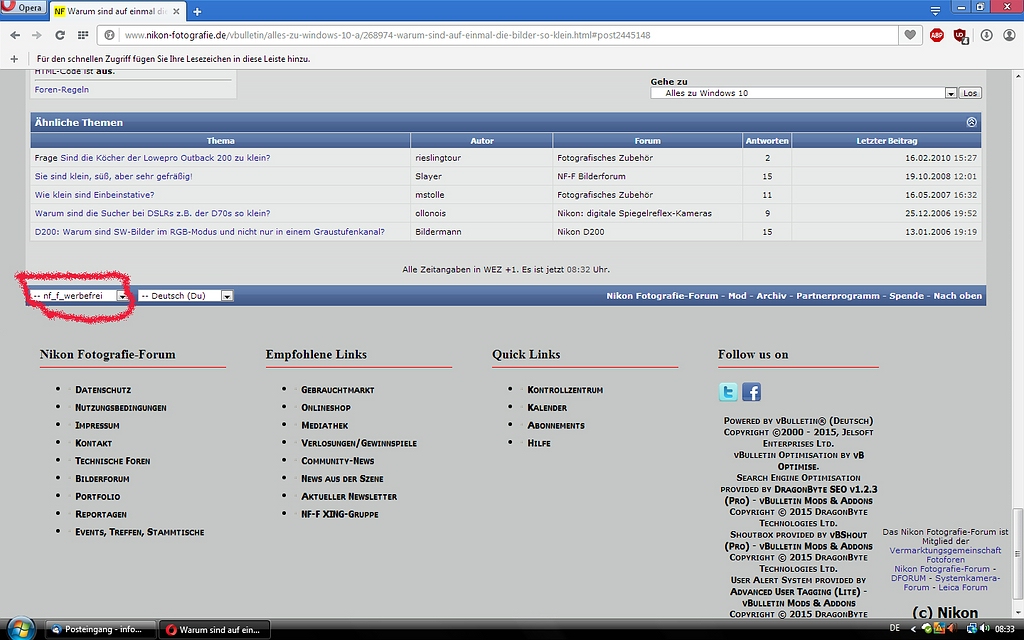Open the Kalender quick link
1024x640 pixels.
tap(547, 408)
